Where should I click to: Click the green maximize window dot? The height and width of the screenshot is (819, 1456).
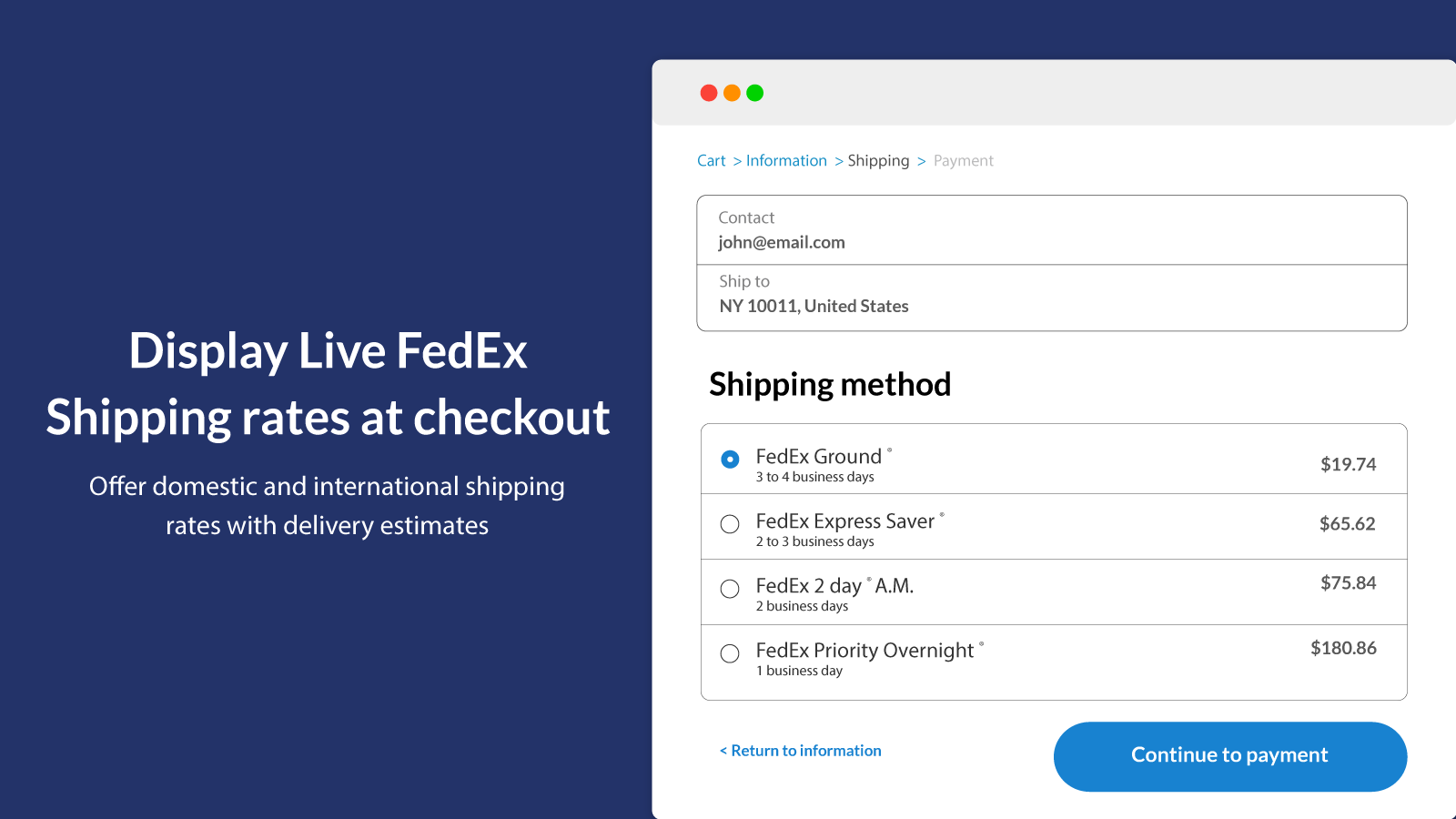[x=754, y=93]
